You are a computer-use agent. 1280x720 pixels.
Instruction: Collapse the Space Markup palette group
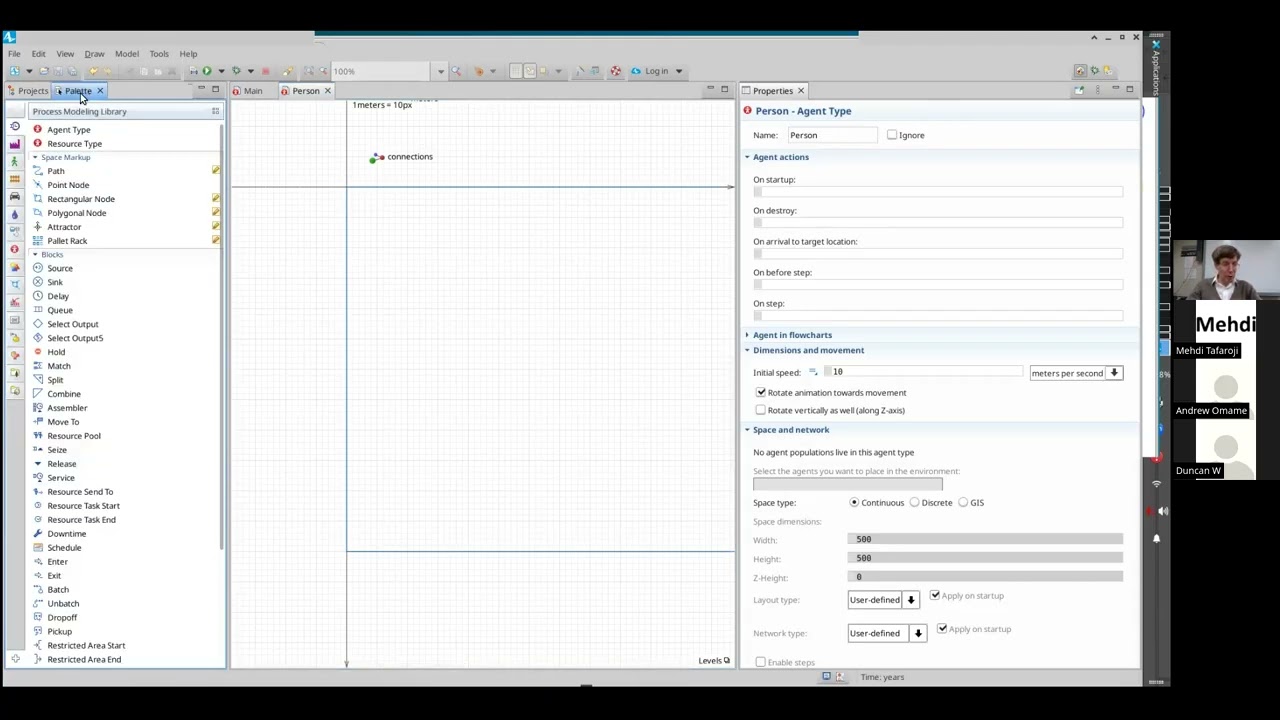click(35, 157)
